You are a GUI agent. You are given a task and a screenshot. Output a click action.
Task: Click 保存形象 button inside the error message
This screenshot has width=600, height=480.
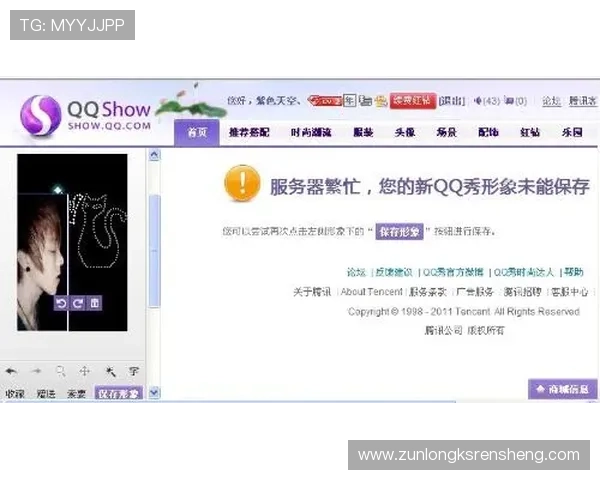click(399, 232)
